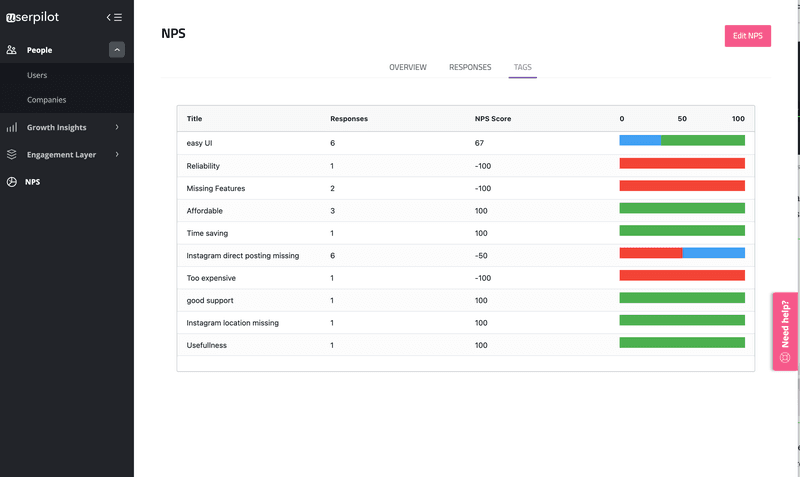Expand the Growth Insights submenu arrow

click(x=117, y=128)
